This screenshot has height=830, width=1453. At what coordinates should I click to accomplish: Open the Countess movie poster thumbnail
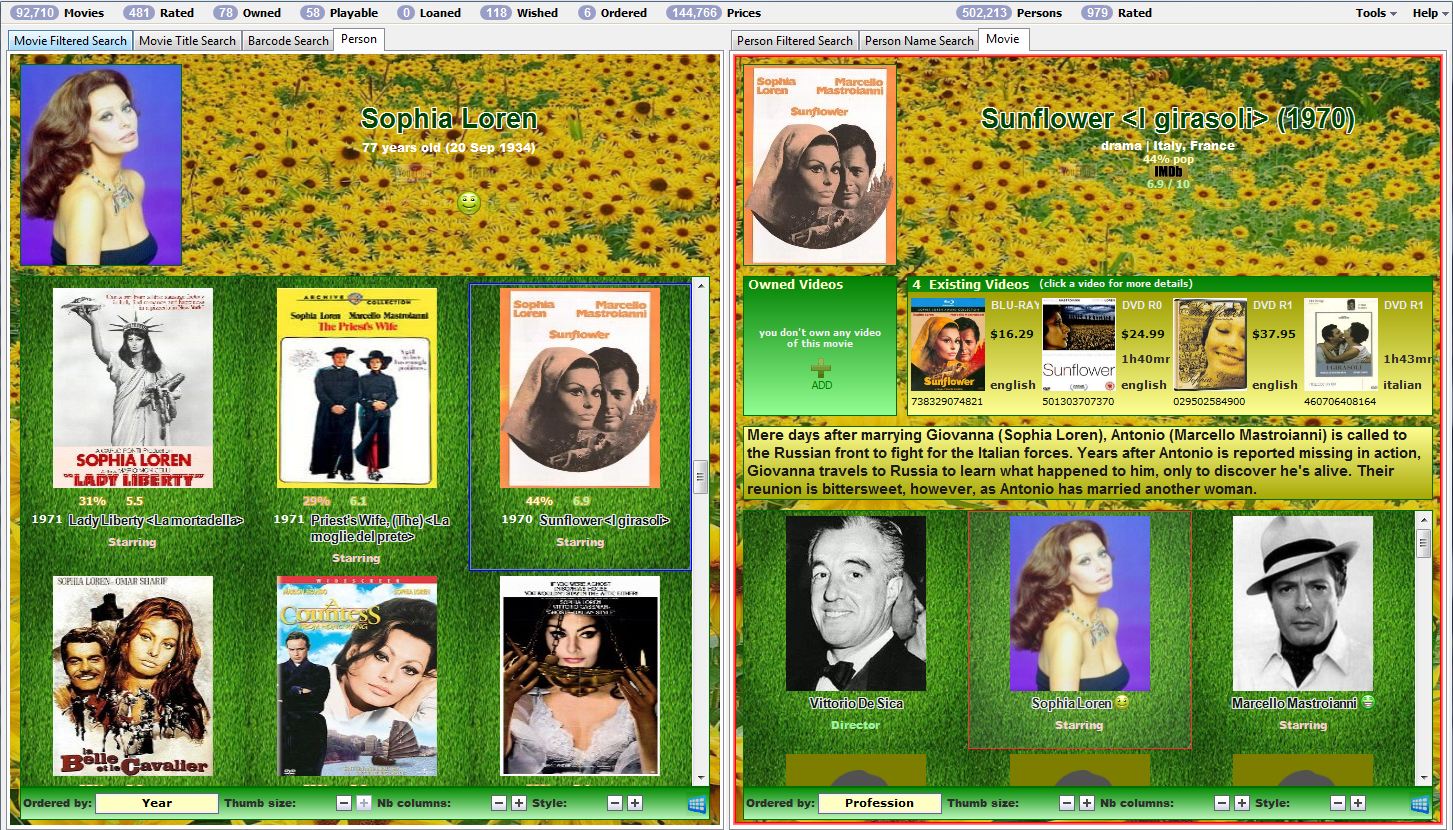(x=357, y=675)
